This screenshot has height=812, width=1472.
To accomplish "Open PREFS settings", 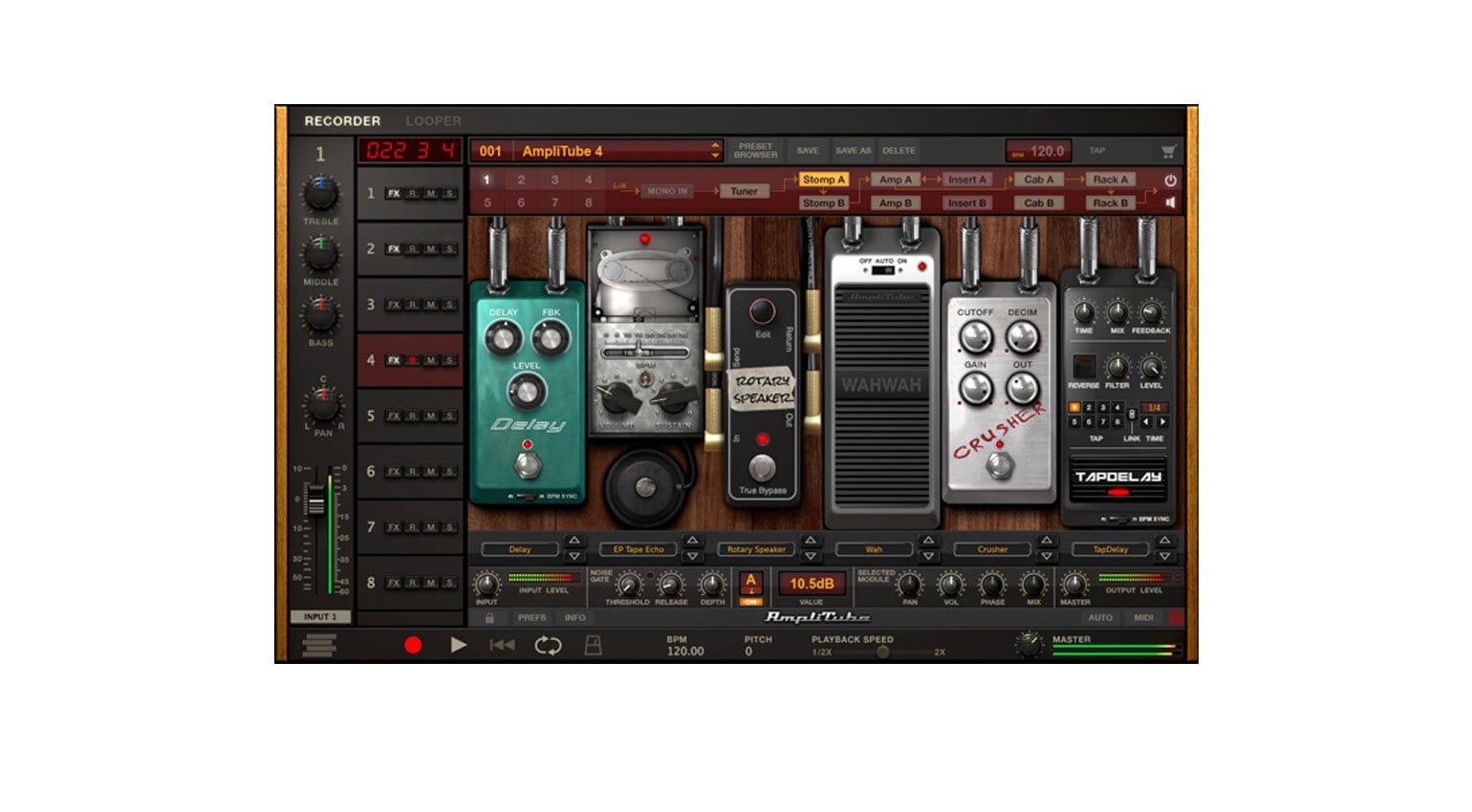I will (532, 618).
